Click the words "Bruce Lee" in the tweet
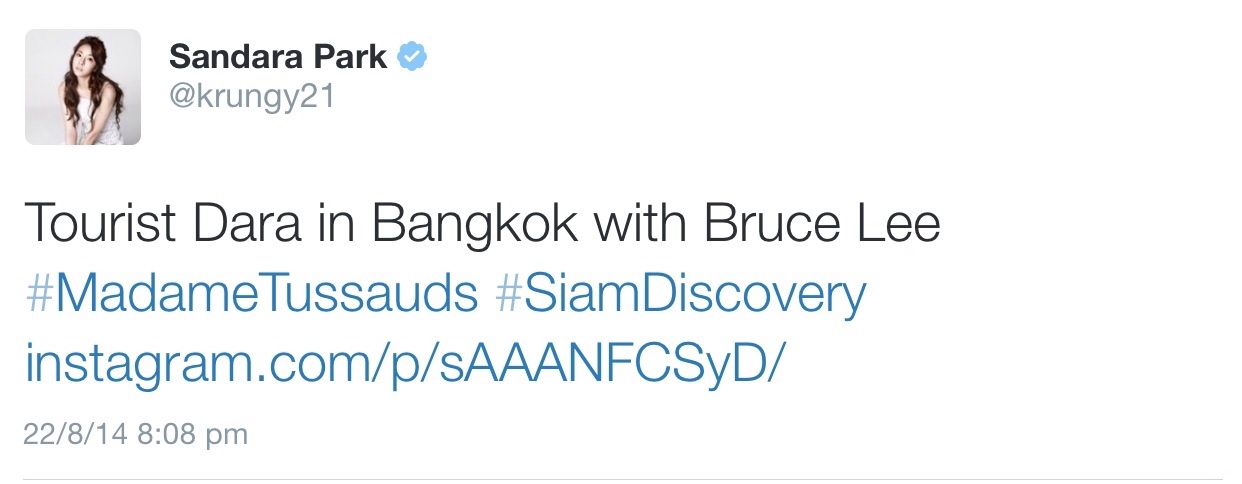This screenshot has height=484, width=1242. click(822, 224)
